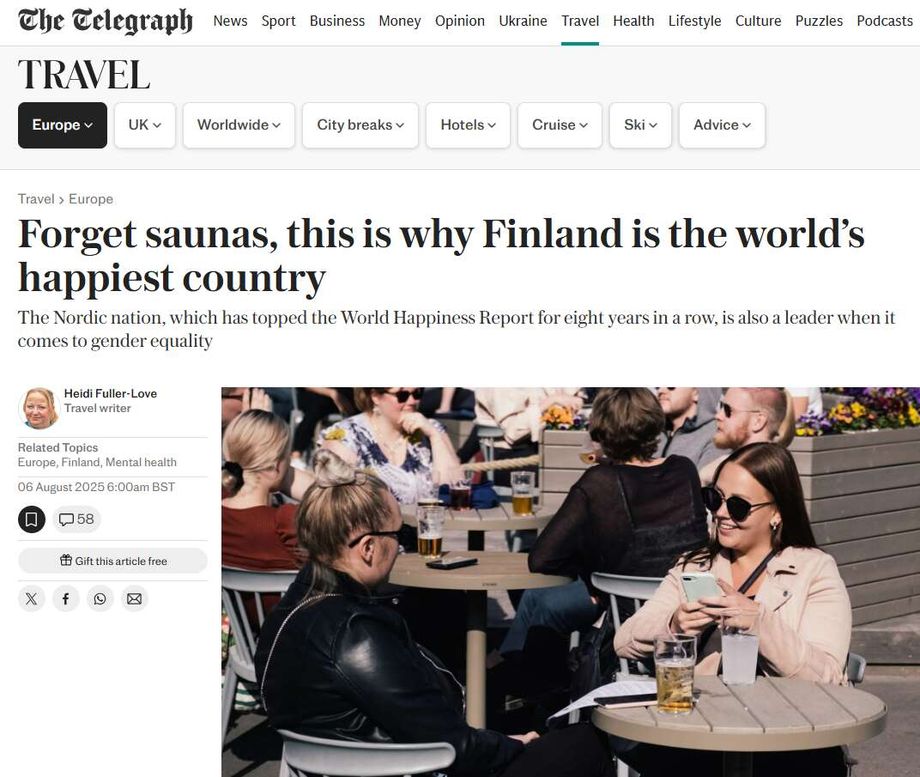Expand the Ski dropdown
This screenshot has width=920, height=777.
point(640,125)
